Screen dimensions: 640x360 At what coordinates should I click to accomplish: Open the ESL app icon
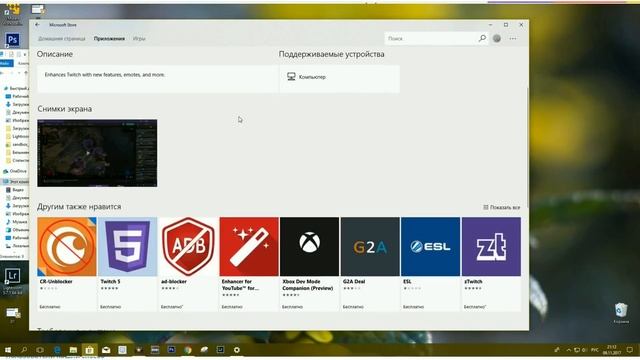tap(431, 247)
